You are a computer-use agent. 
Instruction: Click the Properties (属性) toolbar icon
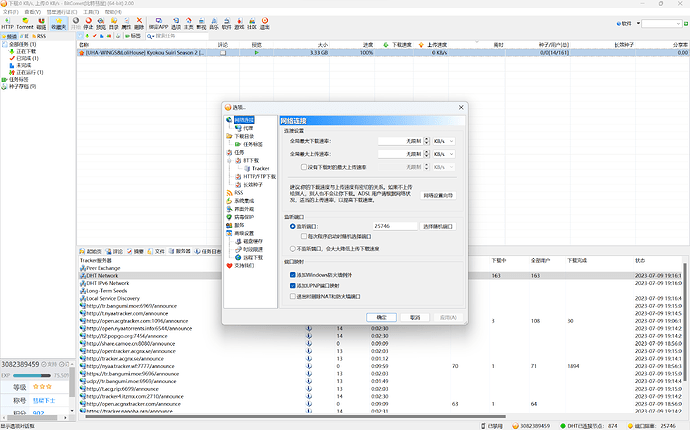pos(126,23)
